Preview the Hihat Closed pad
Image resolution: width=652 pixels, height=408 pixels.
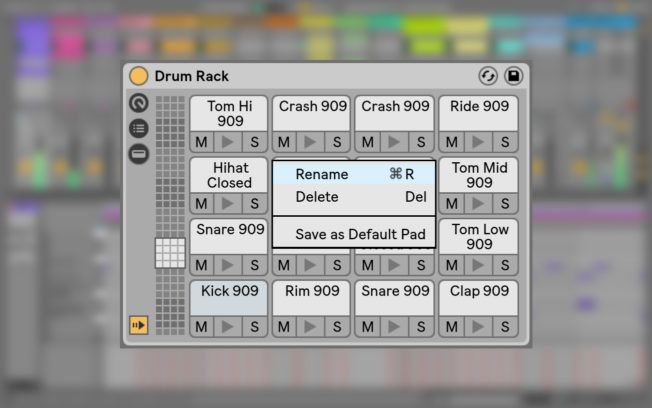[228, 203]
